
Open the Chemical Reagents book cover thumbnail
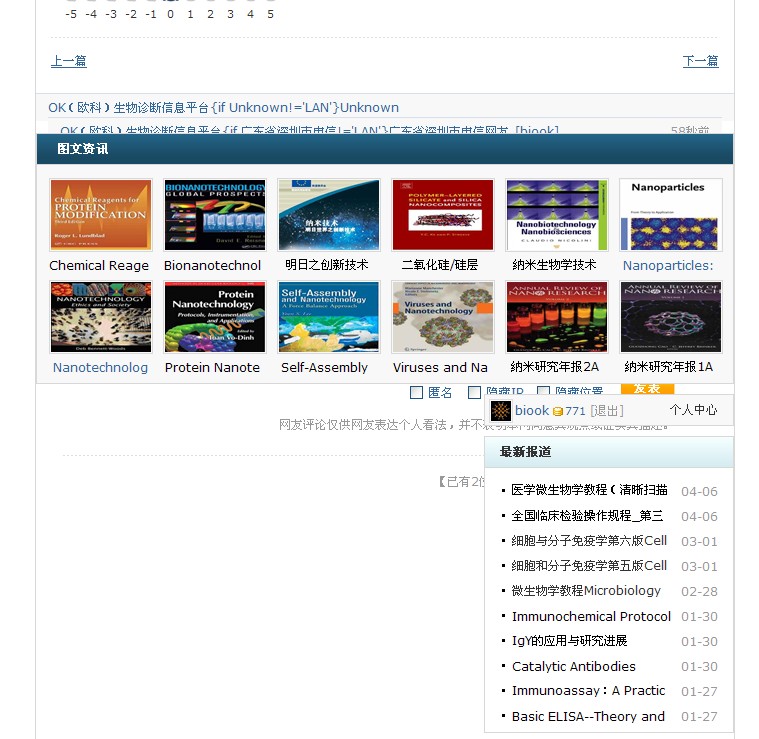[101, 215]
